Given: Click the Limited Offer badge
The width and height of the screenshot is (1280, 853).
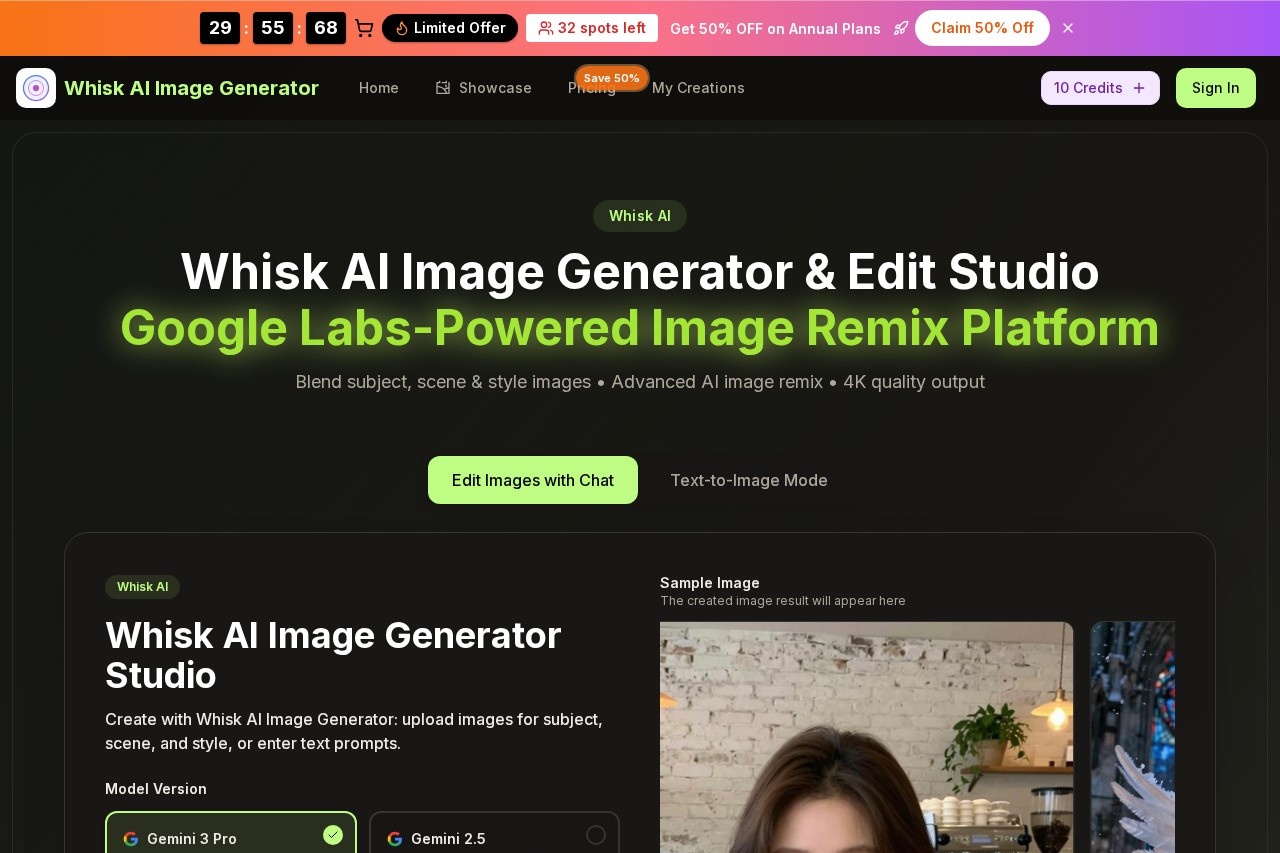Looking at the screenshot, I should (450, 28).
